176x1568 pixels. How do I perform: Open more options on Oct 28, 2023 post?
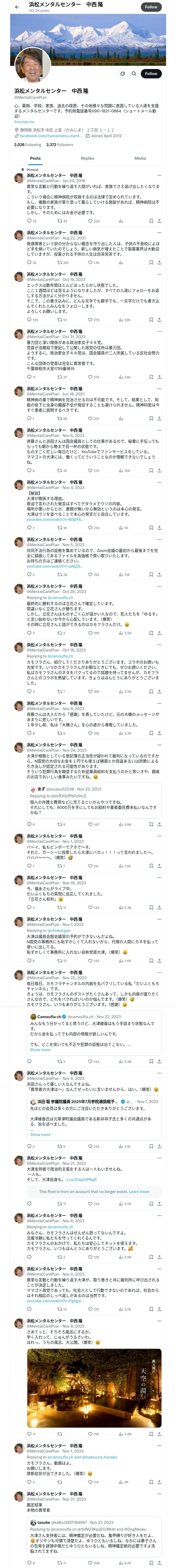pyautogui.click(x=160, y=587)
